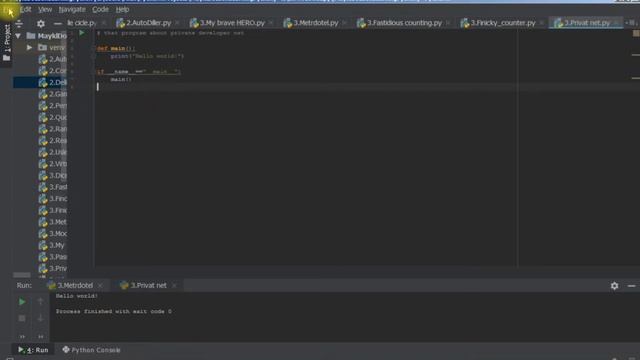The width and height of the screenshot is (640, 360).
Task: Click the if __name__ code line
Action: (x=139, y=72)
